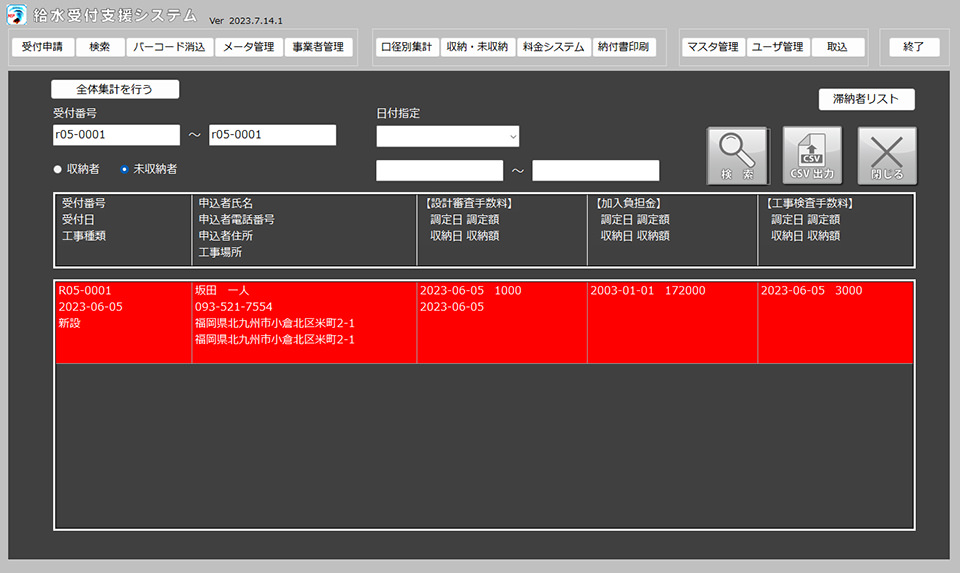
Task: Select the 未収納者 radio button
Action: coord(124,170)
